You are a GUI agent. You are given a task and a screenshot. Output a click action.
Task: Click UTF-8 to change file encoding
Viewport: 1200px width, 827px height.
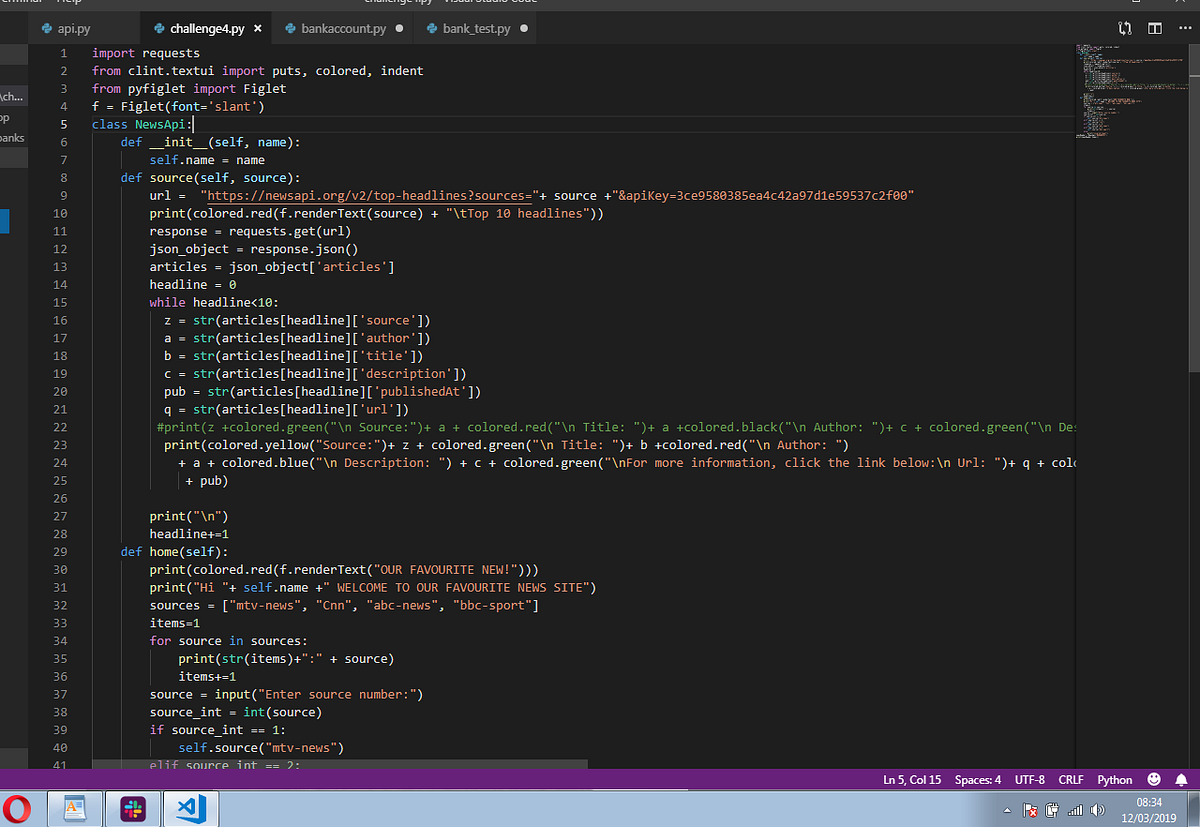click(1031, 779)
